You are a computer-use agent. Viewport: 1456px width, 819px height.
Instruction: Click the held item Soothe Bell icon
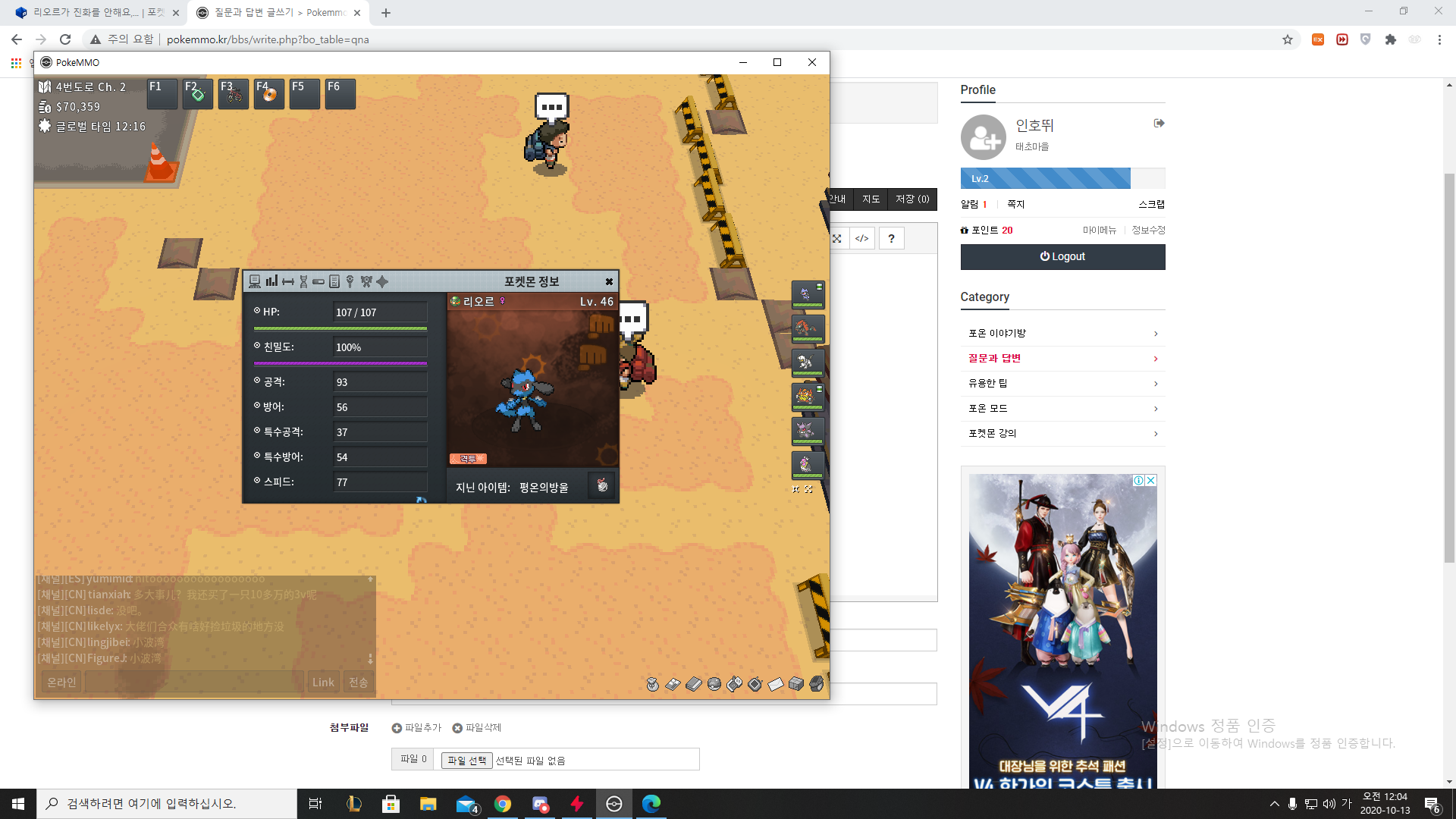(x=602, y=486)
